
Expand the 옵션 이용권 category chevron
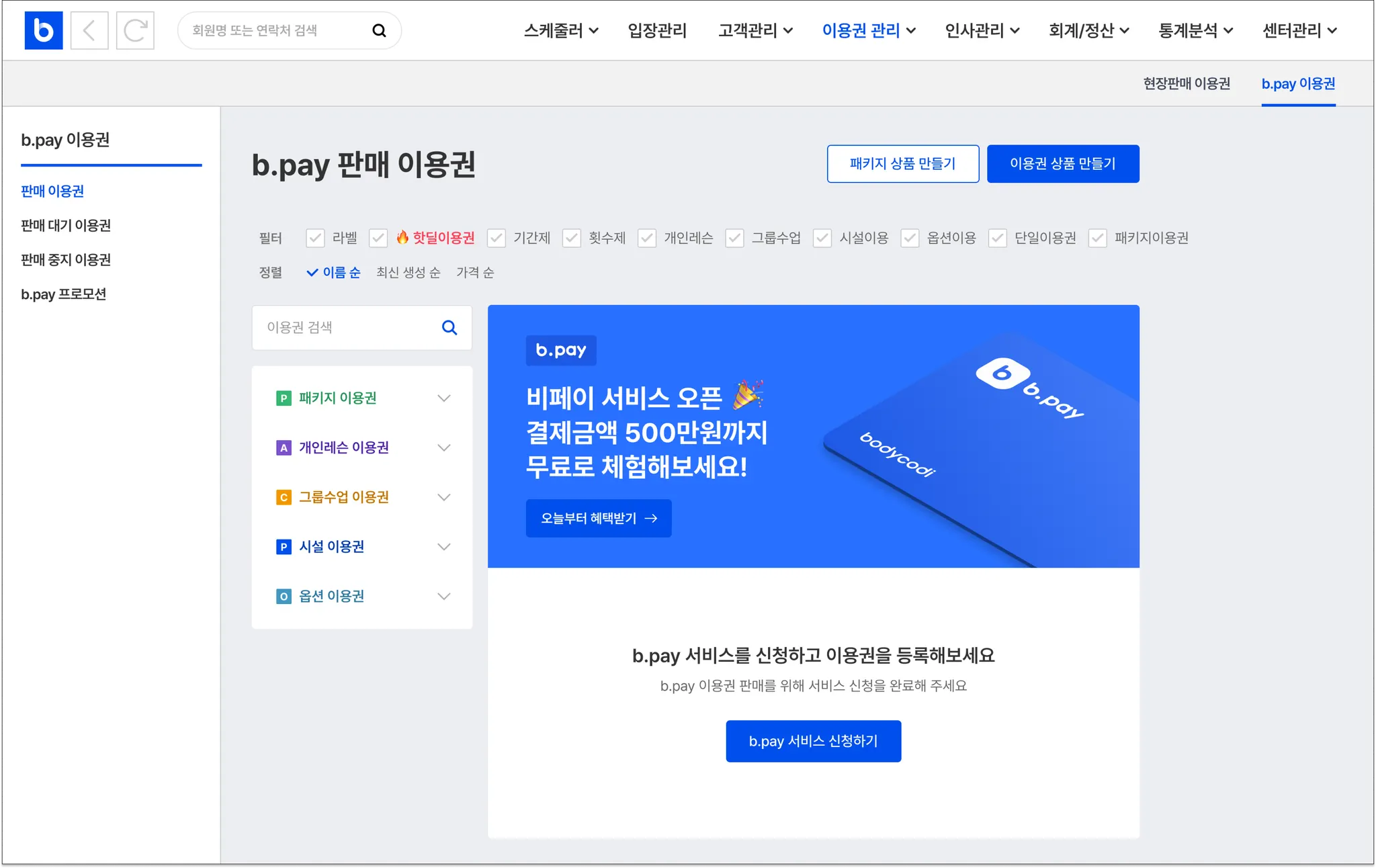443,597
